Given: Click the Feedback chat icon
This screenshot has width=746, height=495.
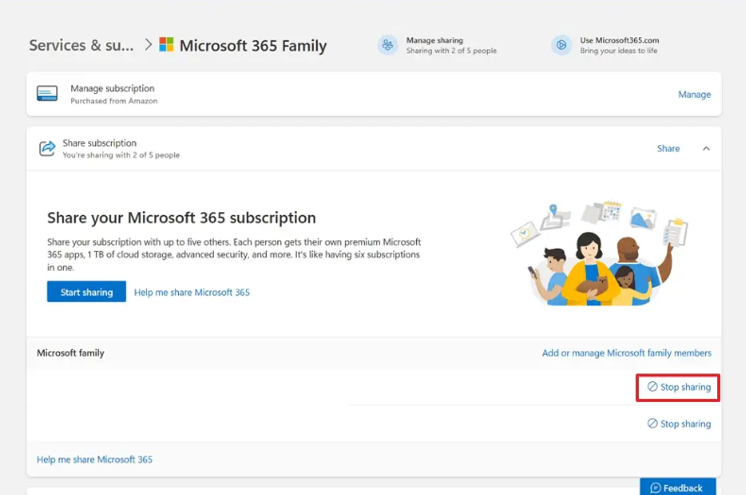Looking at the screenshot, I should click(655, 488).
